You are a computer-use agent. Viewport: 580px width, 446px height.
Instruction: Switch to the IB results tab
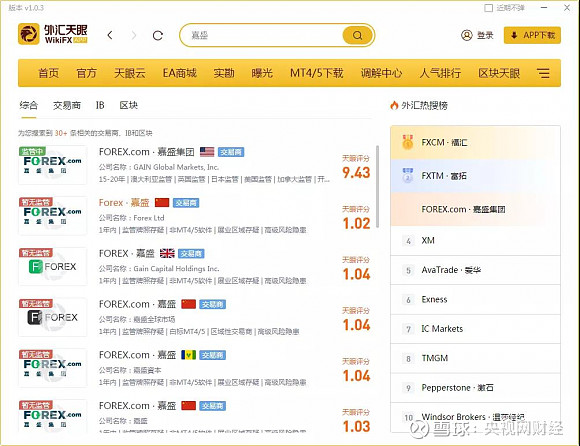(x=100, y=105)
